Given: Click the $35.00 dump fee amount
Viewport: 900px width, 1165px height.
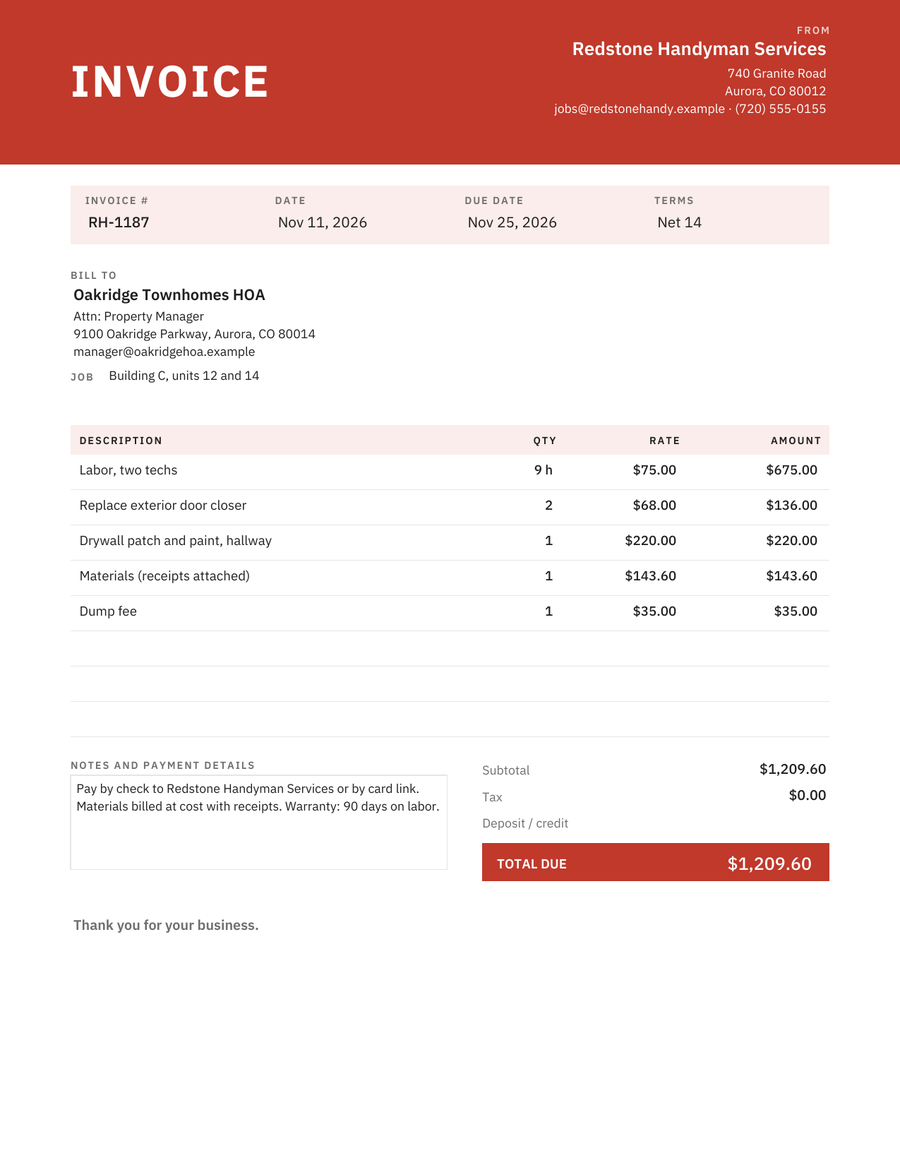Looking at the screenshot, I should pyautogui.click(x=795, y=611).
